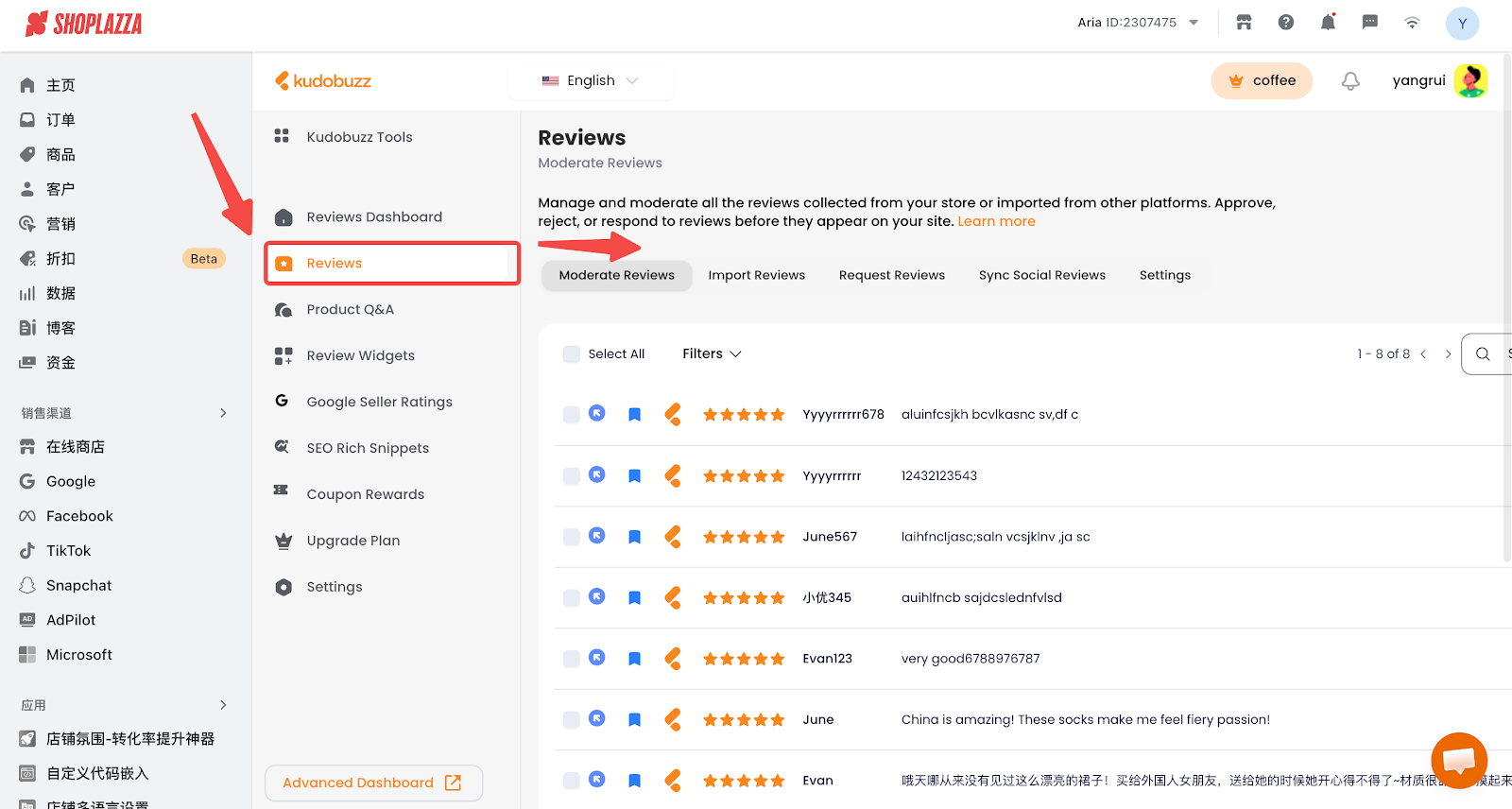Open Product Q&A in Kudobuzz sidebar
Screen dimensions: 1512x809
click(350, 309)
